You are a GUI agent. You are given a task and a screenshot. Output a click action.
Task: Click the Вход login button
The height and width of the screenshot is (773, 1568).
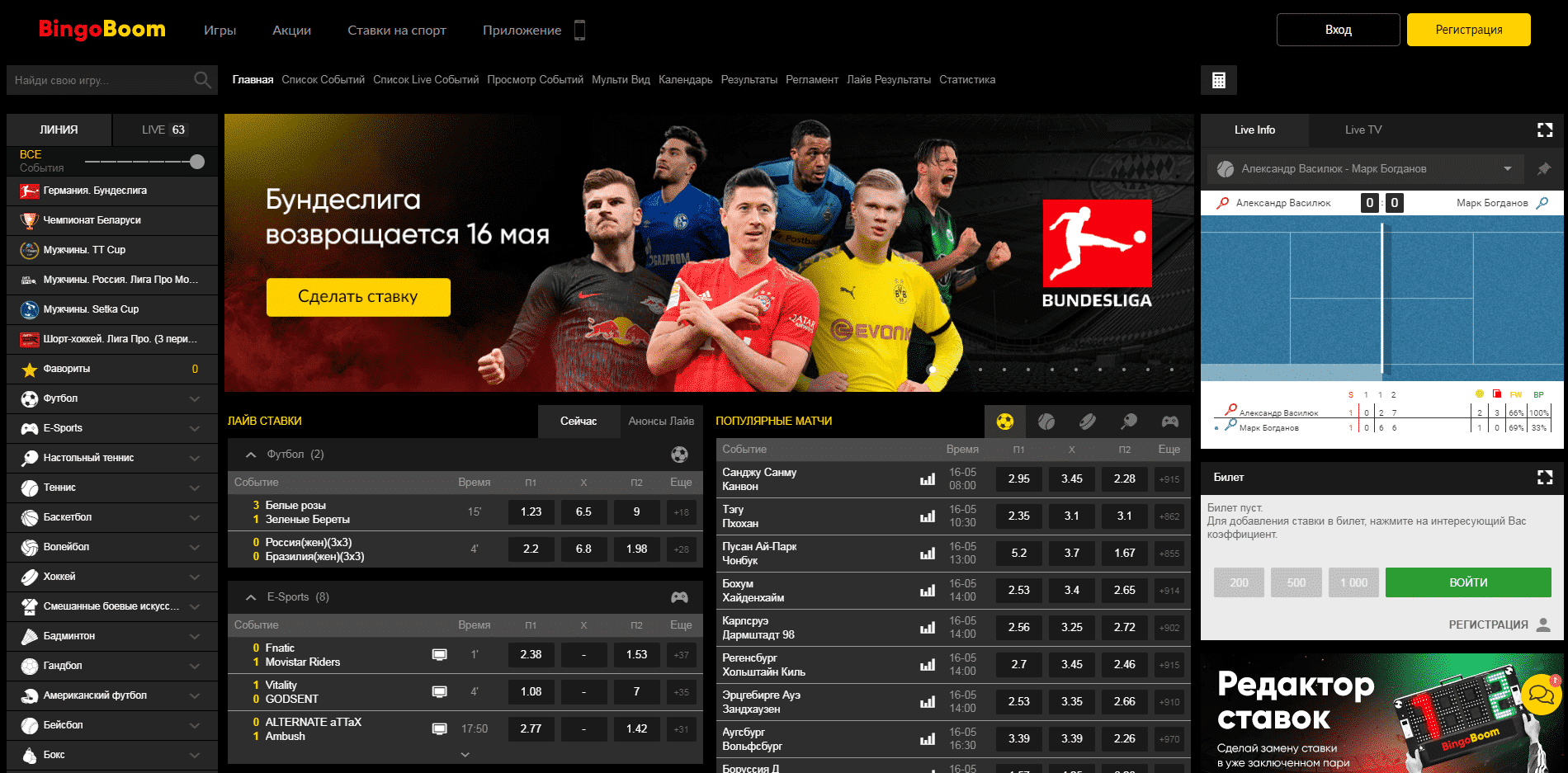point(1338,30)
